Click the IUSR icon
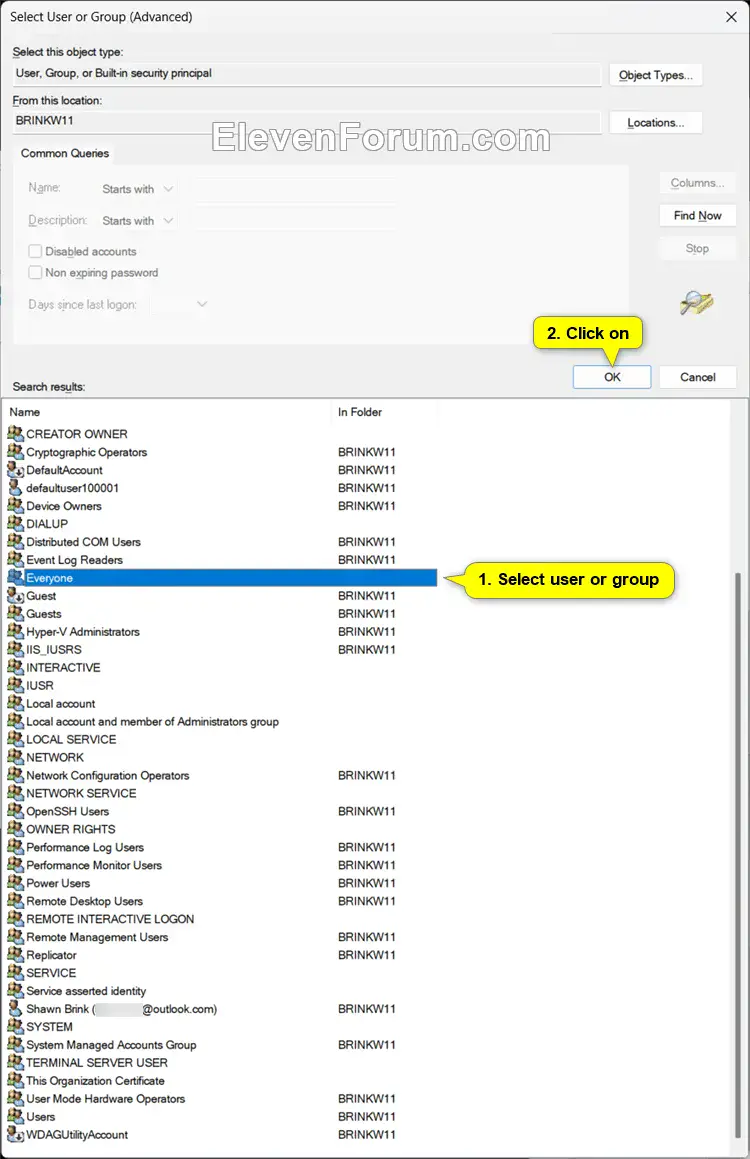Screen dimensions: 750x1159 coord(16,685)
